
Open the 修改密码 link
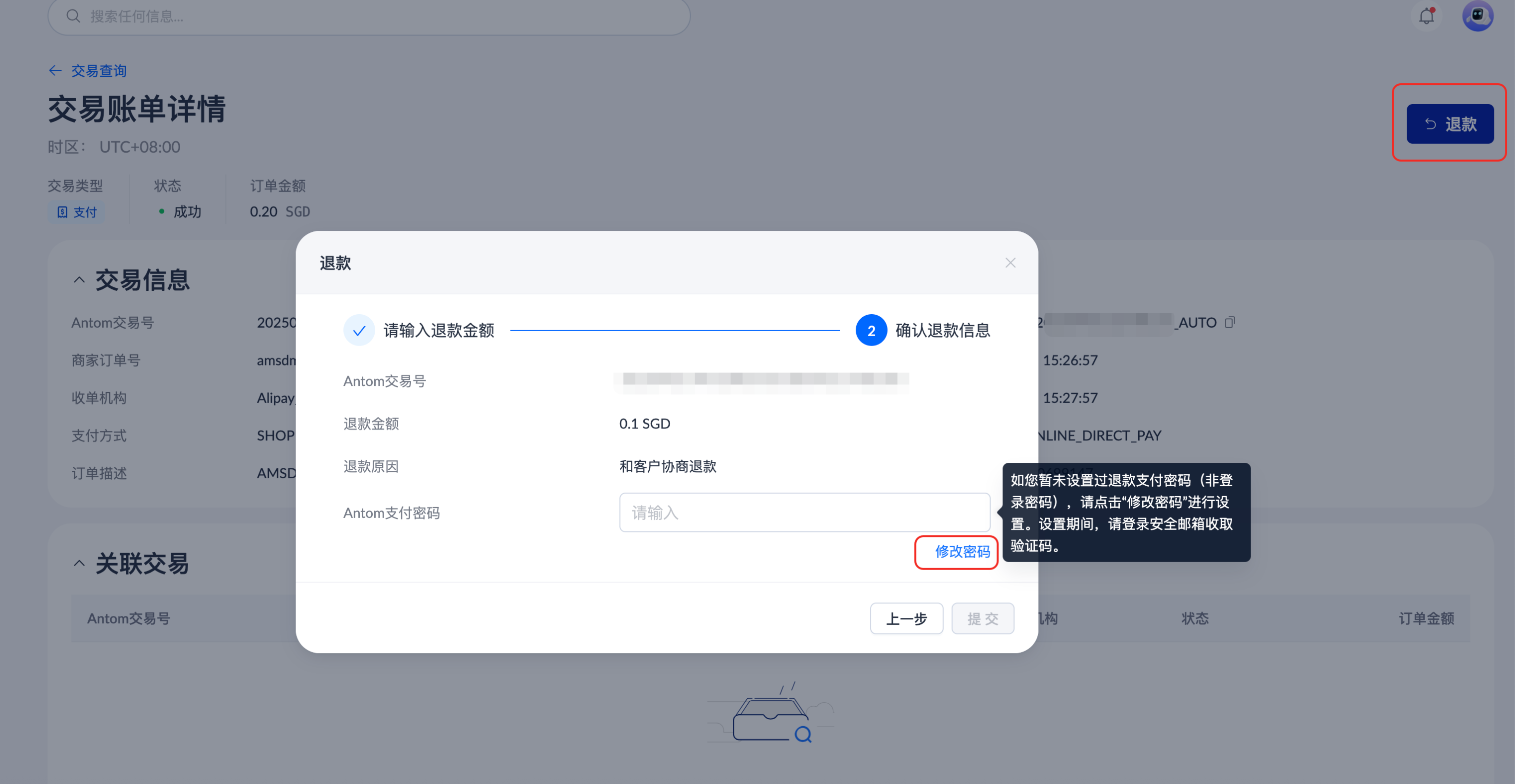[962, 552]
